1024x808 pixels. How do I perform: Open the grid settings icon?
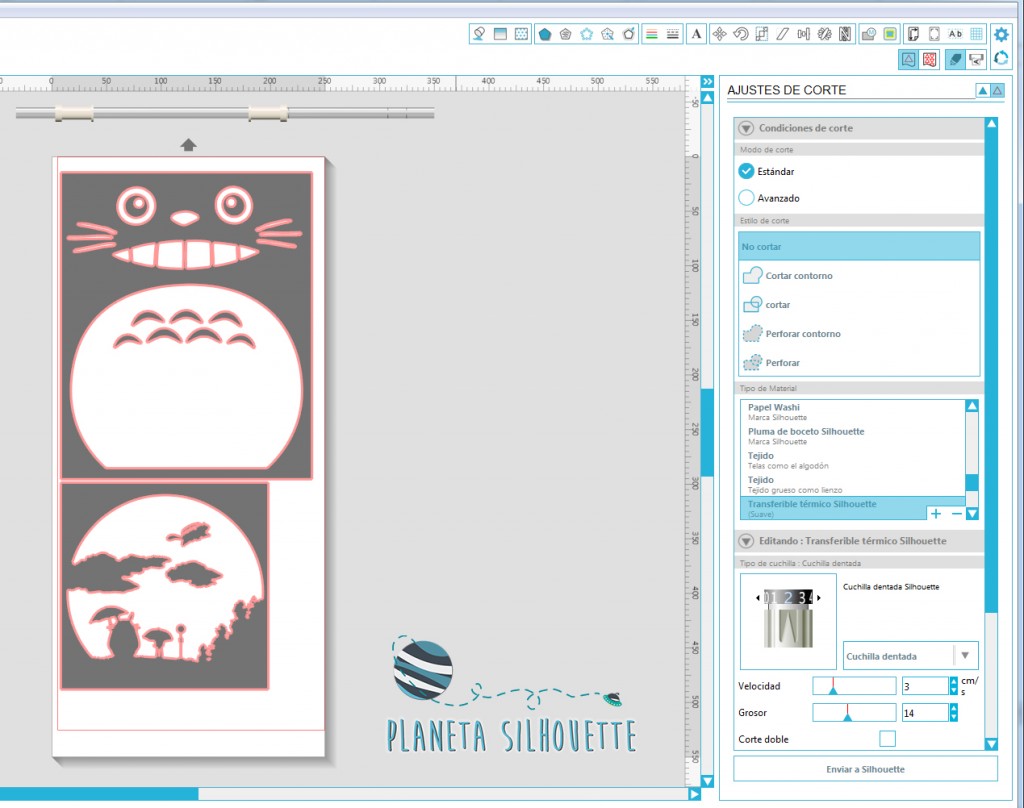[x=976, y=34]
